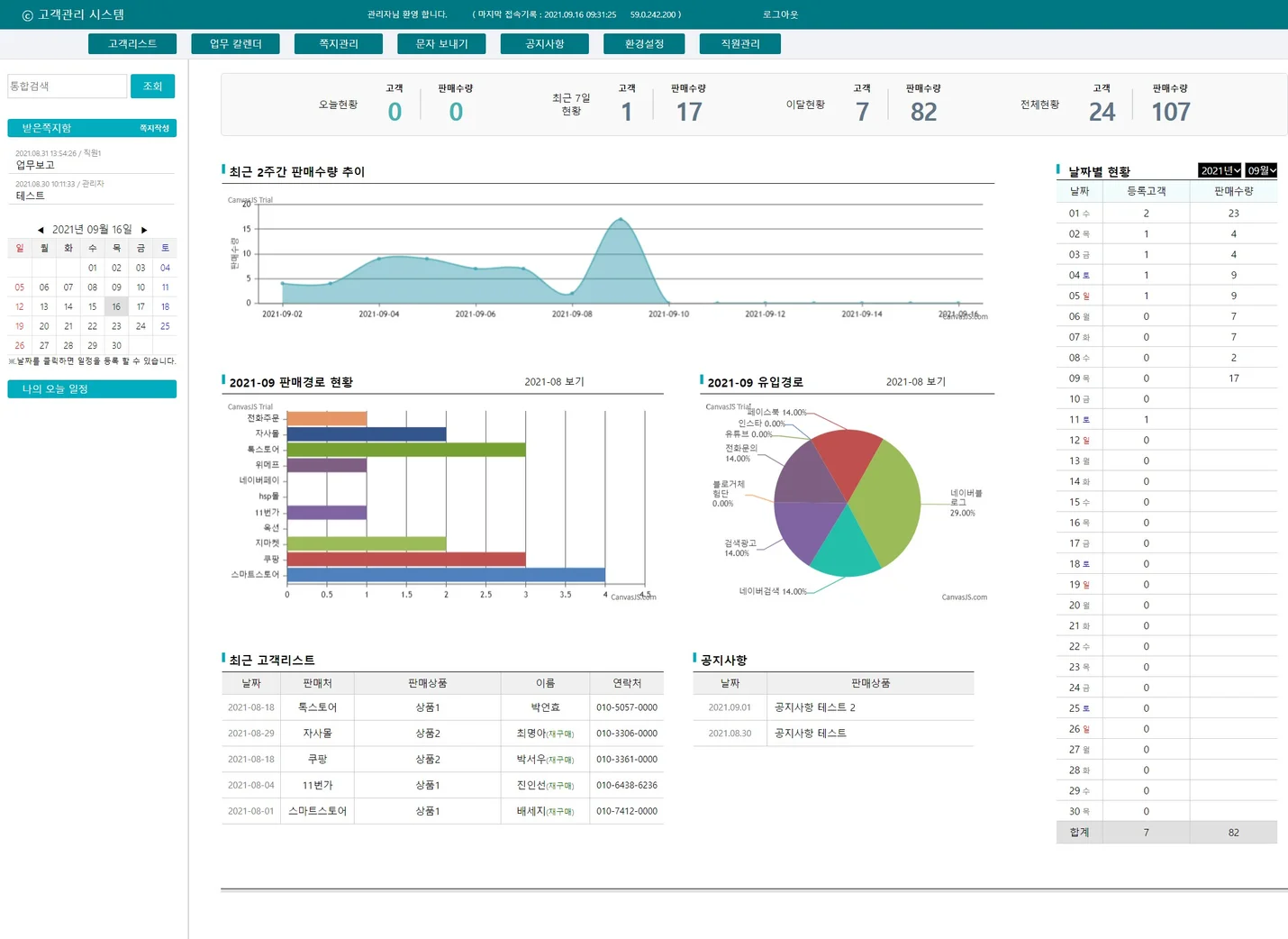Click the 조회 search button
1288x939 pixels.
pos(153,87)
